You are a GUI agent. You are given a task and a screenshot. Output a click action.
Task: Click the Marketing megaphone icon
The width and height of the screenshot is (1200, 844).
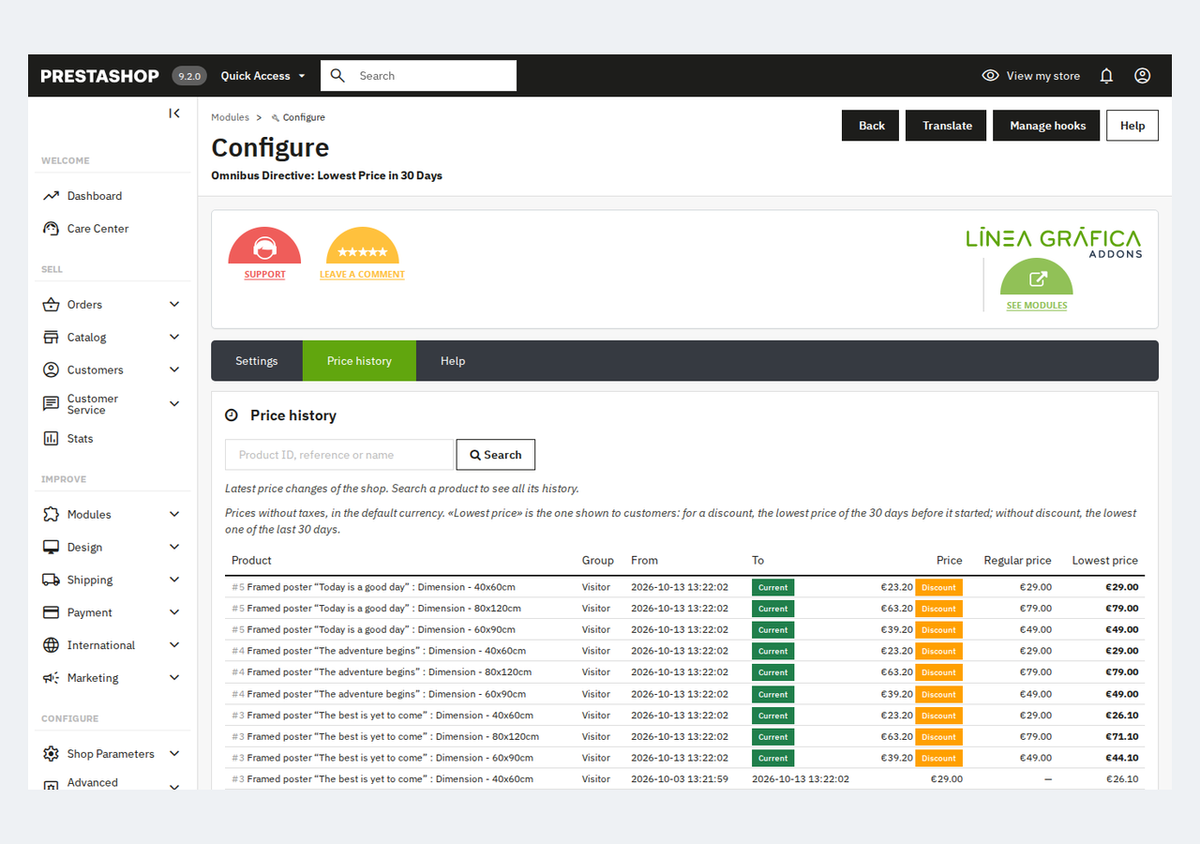(51, 678)
